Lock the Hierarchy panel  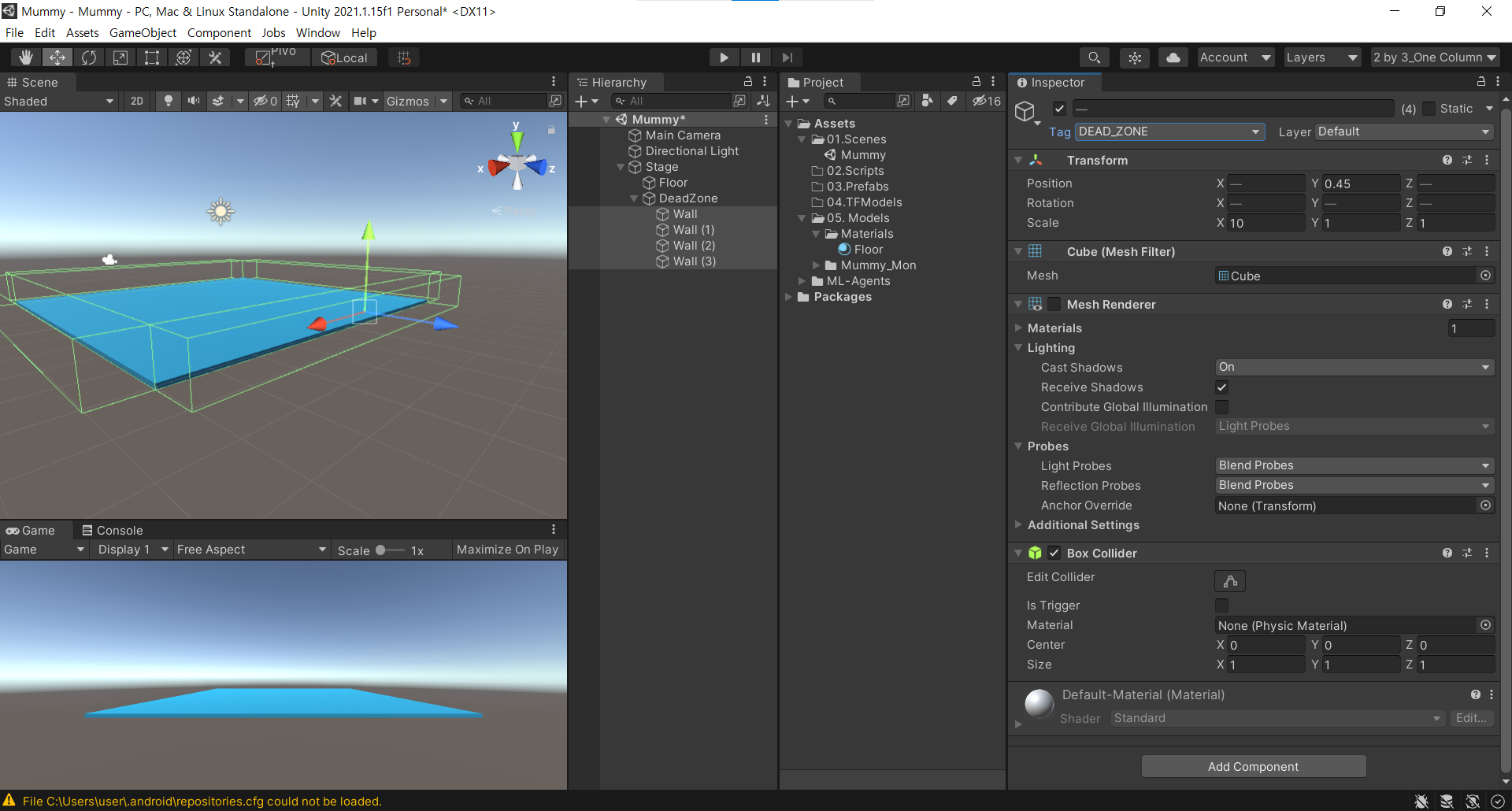748,82
